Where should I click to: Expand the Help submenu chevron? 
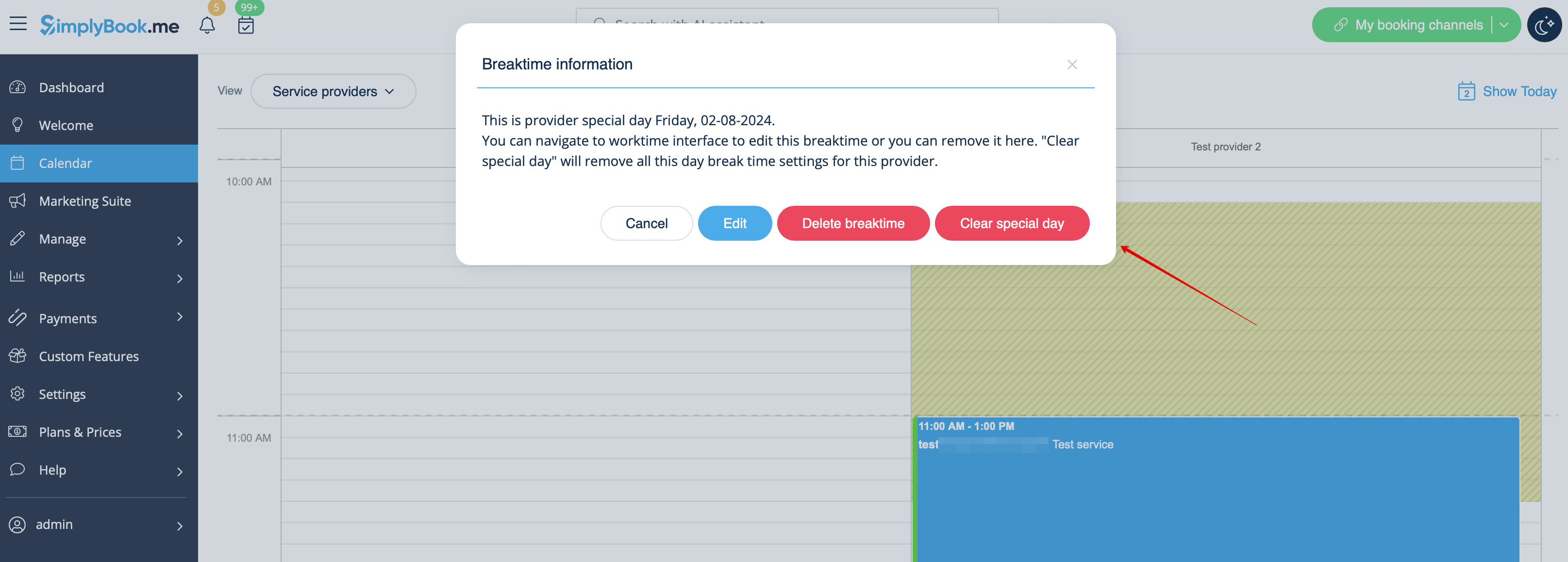180,471
